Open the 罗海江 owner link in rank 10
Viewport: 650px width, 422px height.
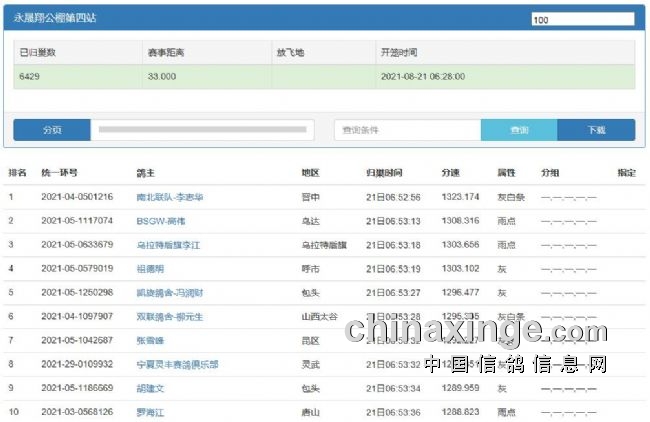(x=152, y=412)
